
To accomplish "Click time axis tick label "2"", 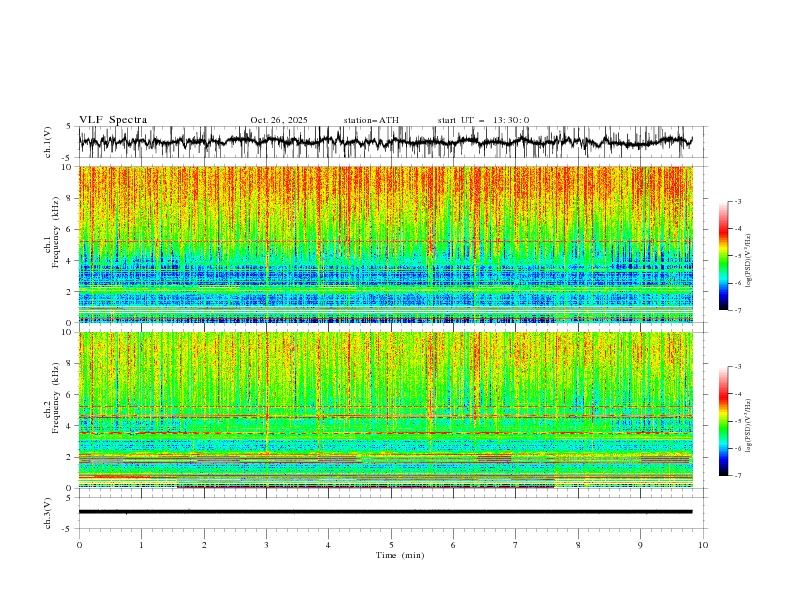I will click(204, 545).
